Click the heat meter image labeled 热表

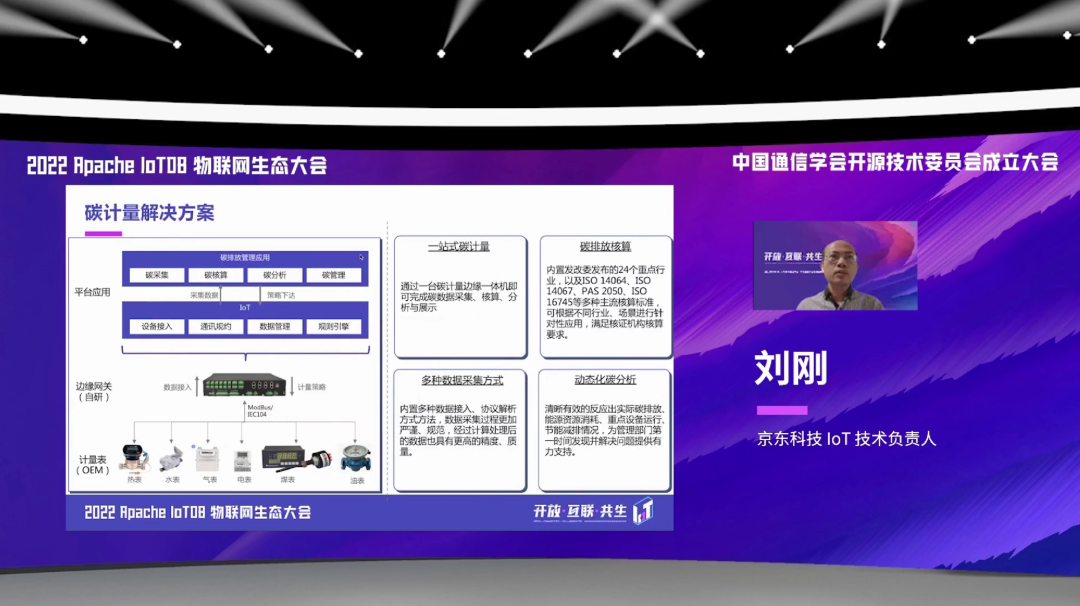tap(134, 459)
